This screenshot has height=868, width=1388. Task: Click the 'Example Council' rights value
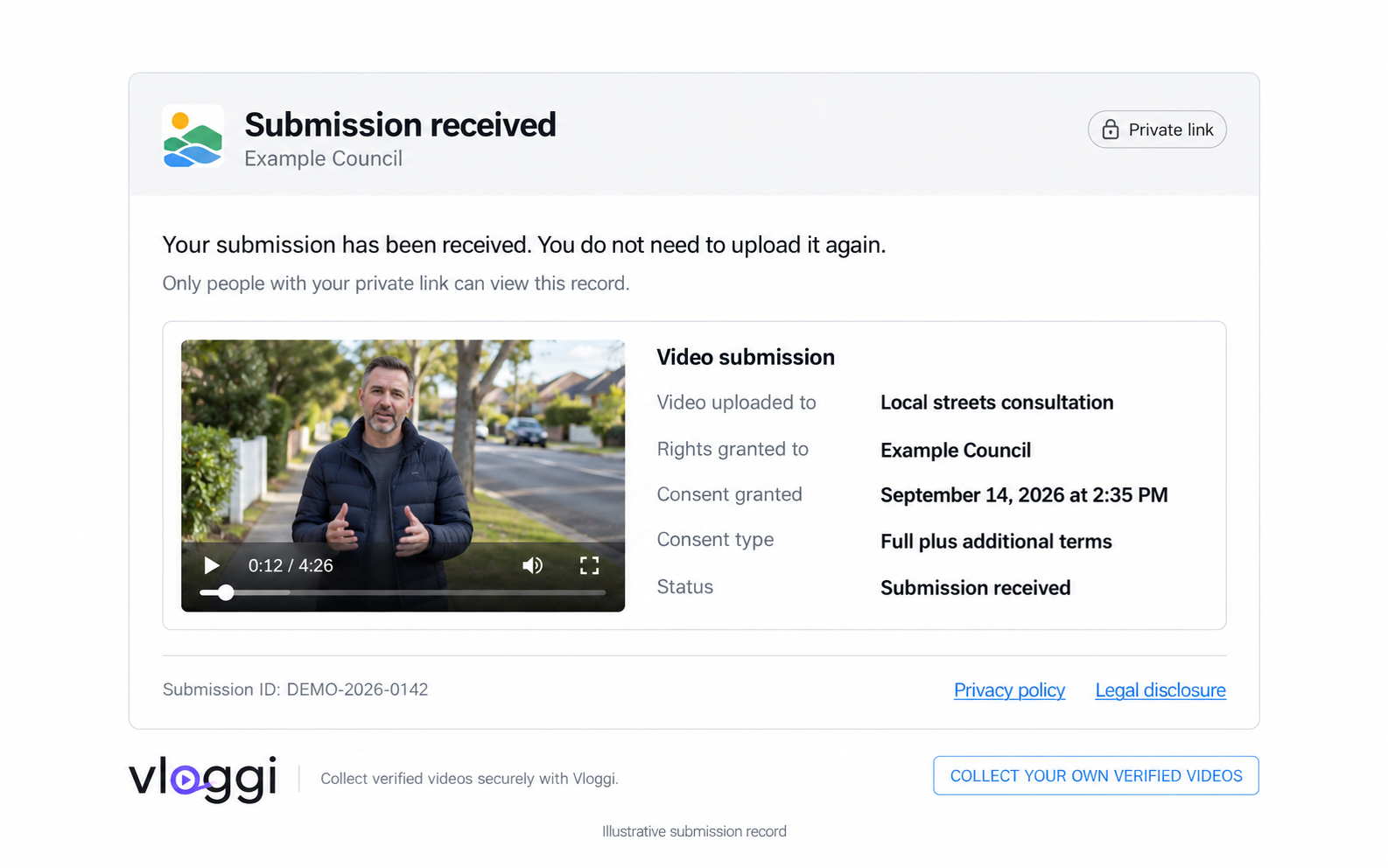point(956,451)
